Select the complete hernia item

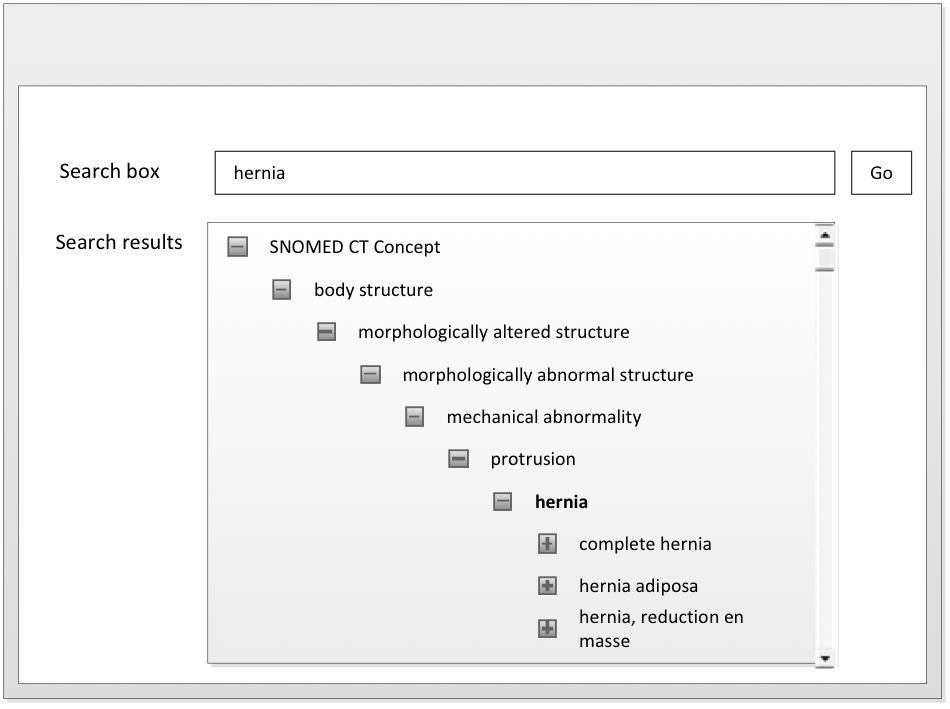point(645,544)
